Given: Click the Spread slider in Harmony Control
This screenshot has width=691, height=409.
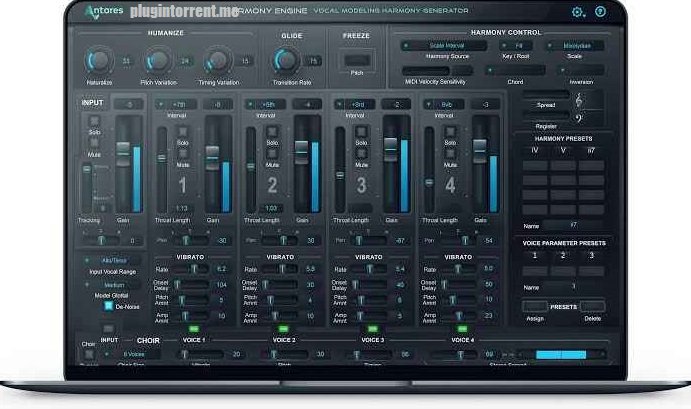Looking at the screenshot, I should tap(546, 95).
